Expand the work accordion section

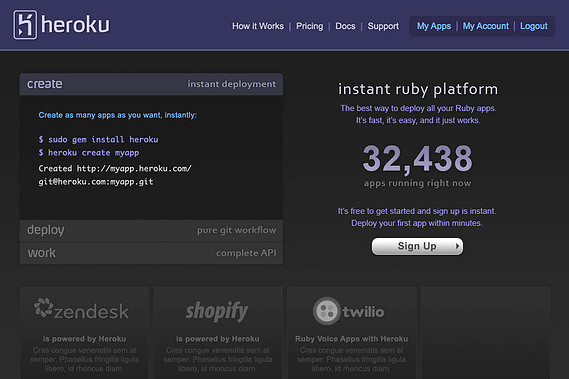151,253
